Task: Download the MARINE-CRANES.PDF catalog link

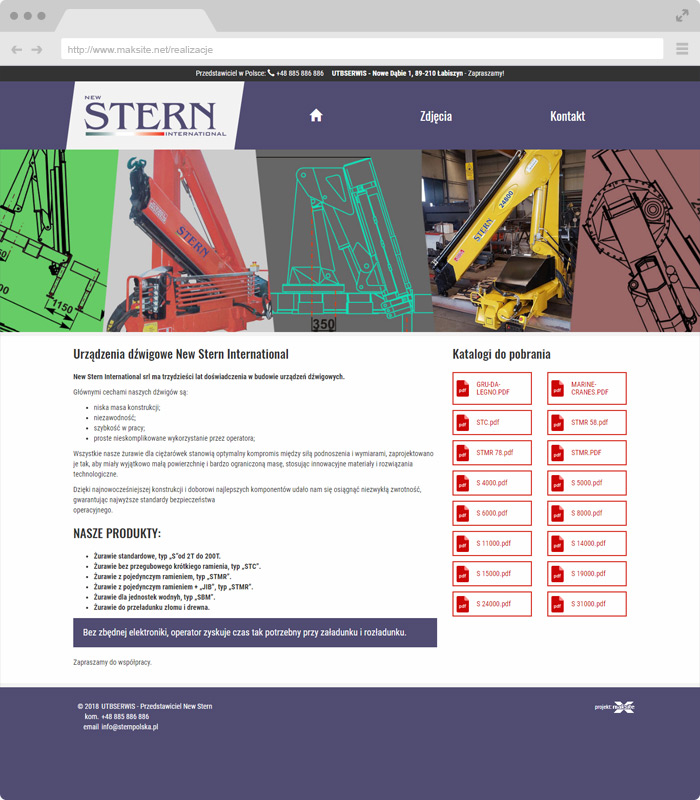Action: click(x=590, y=388)
